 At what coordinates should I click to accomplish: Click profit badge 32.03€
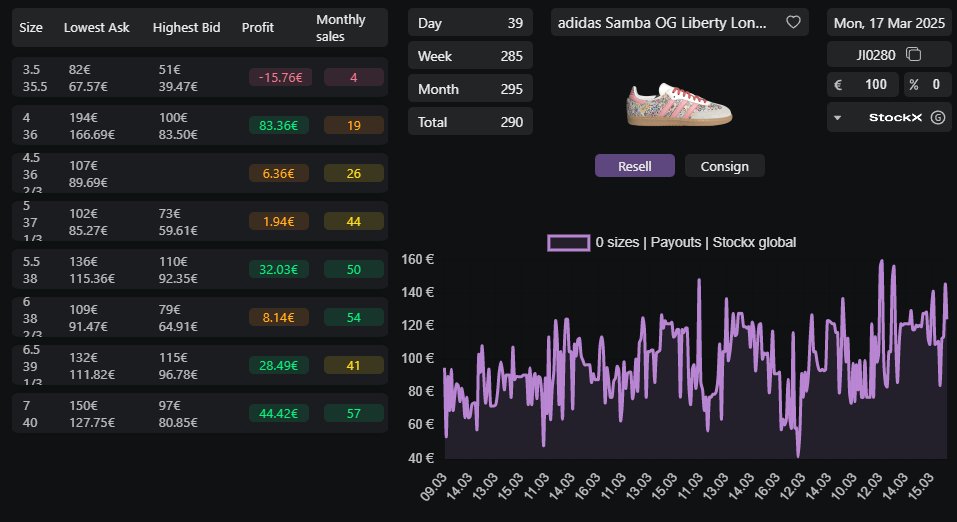coord(278,269)
